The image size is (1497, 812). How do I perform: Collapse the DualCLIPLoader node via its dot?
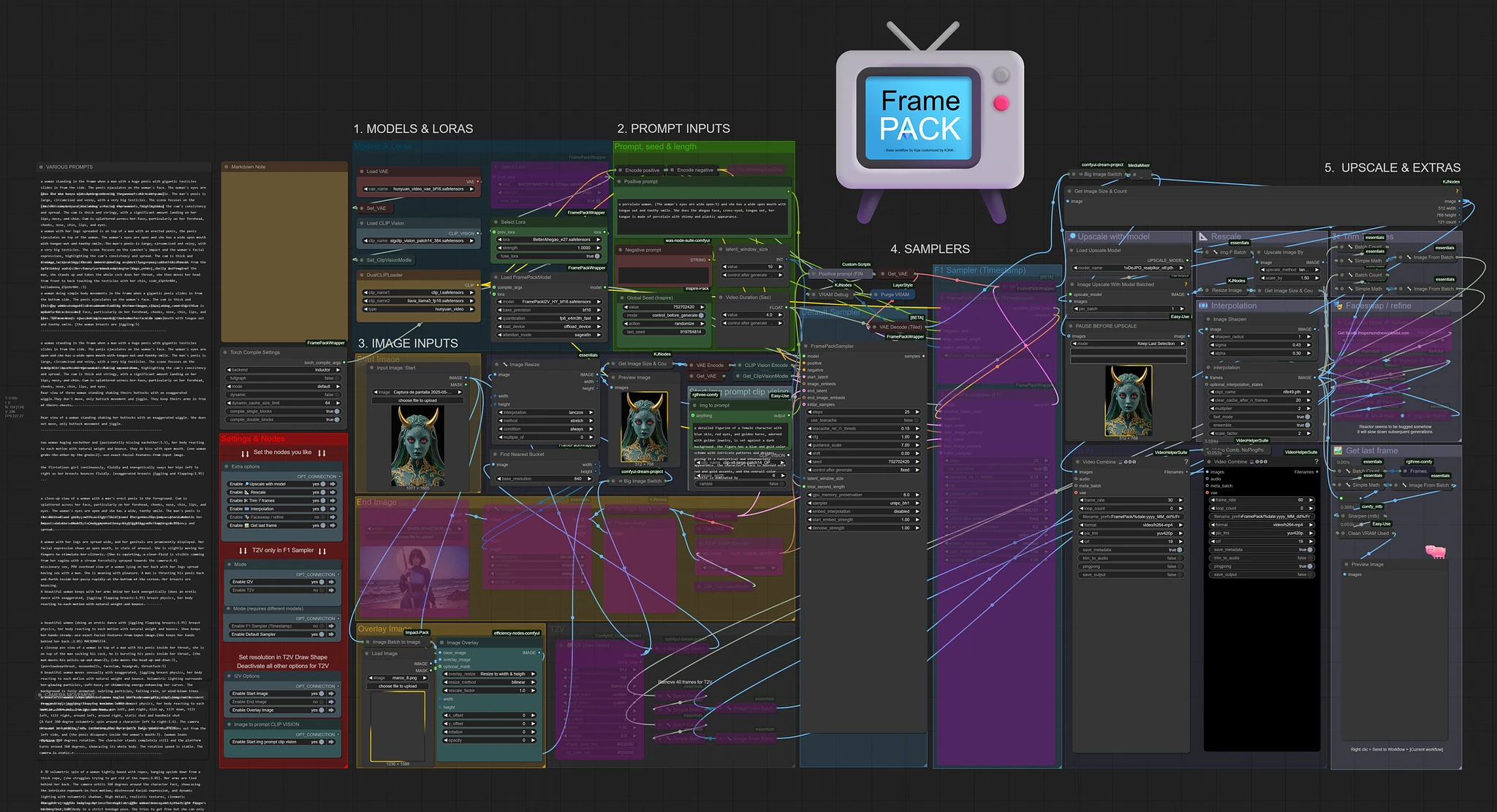pyautogui.click(x=362, y=276)
